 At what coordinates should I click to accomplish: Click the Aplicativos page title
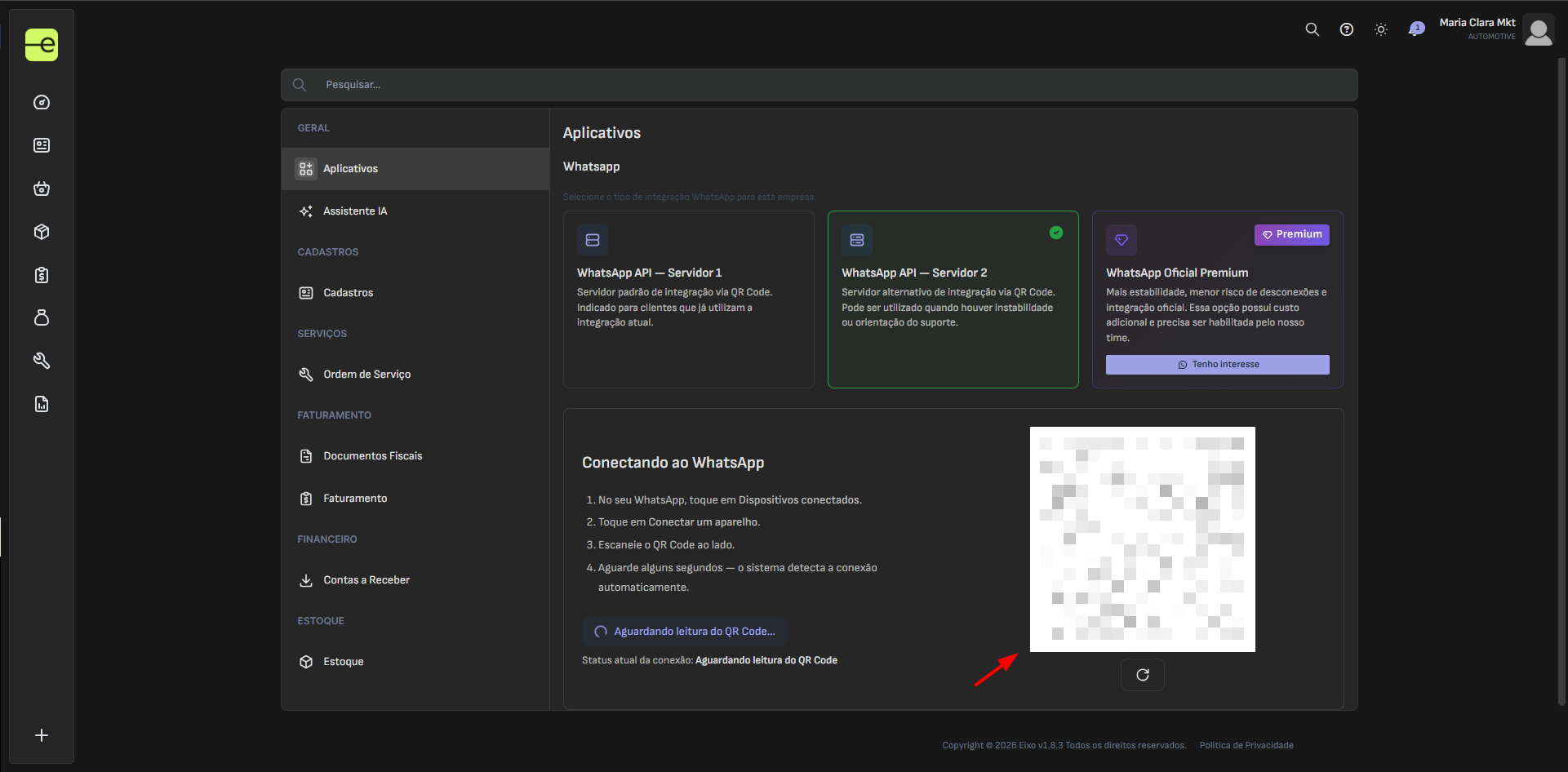click(602, 133)
